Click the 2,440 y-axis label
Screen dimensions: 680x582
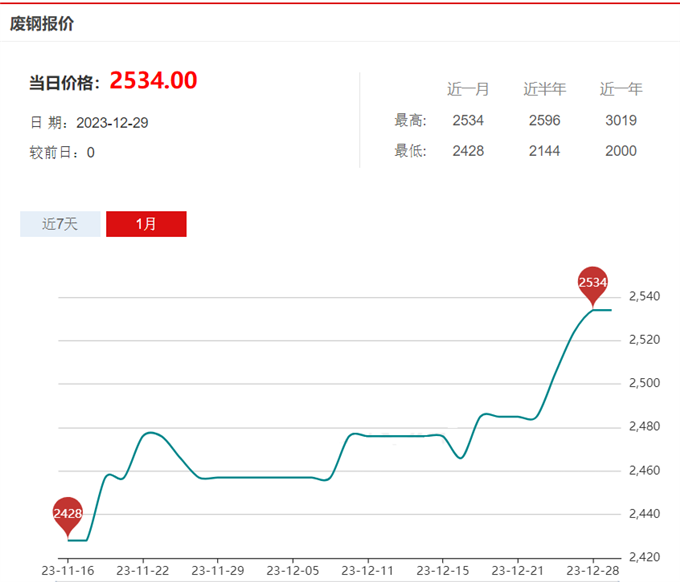coord(644,514)
